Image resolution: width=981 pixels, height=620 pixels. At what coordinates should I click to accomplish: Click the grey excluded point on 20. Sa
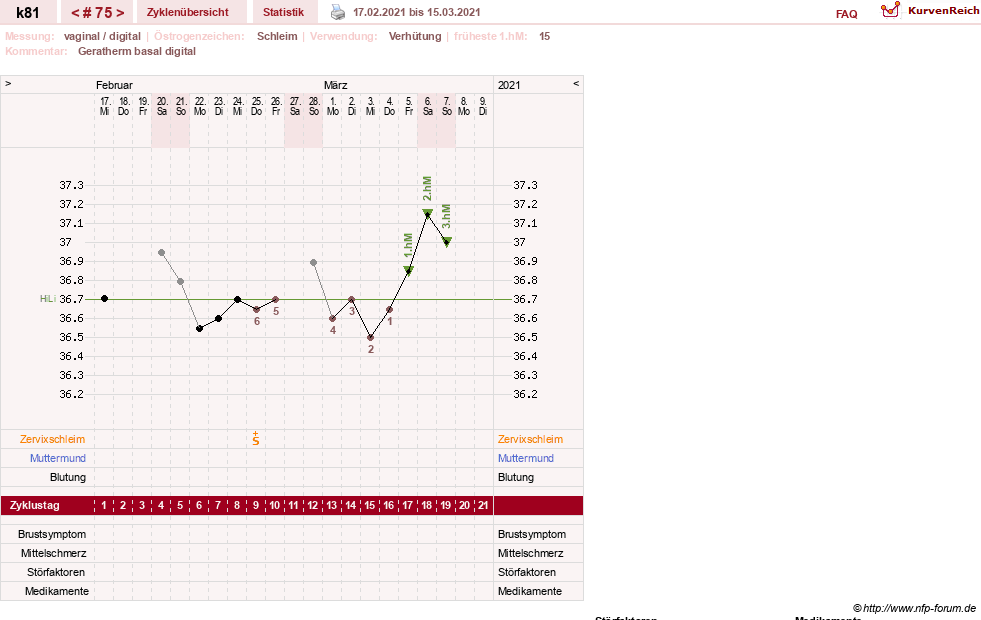pos(161,253)
